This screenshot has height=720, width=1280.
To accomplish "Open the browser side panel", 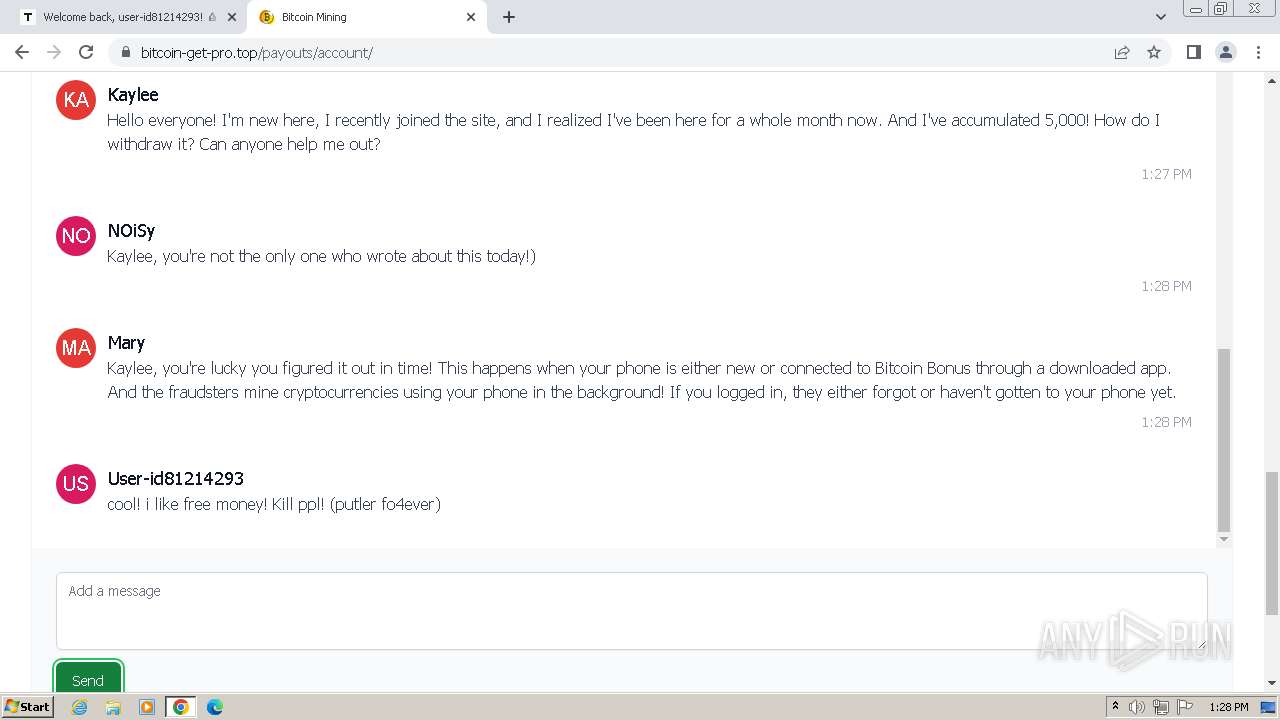I will [x=1193, y=52].
